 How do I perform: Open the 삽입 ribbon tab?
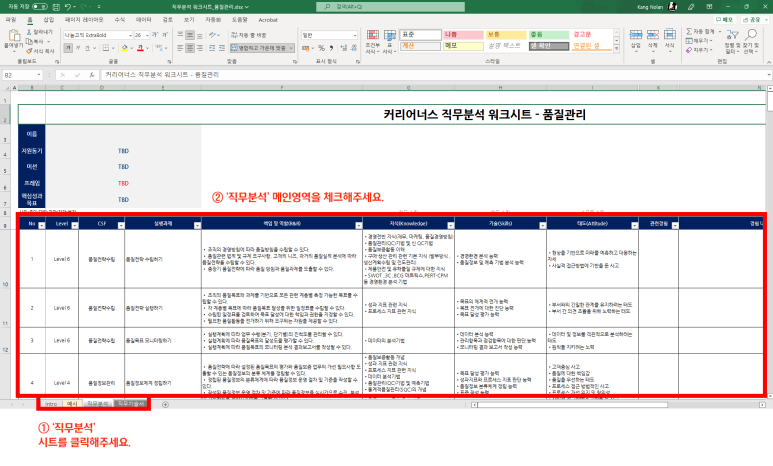pos(49,20)
